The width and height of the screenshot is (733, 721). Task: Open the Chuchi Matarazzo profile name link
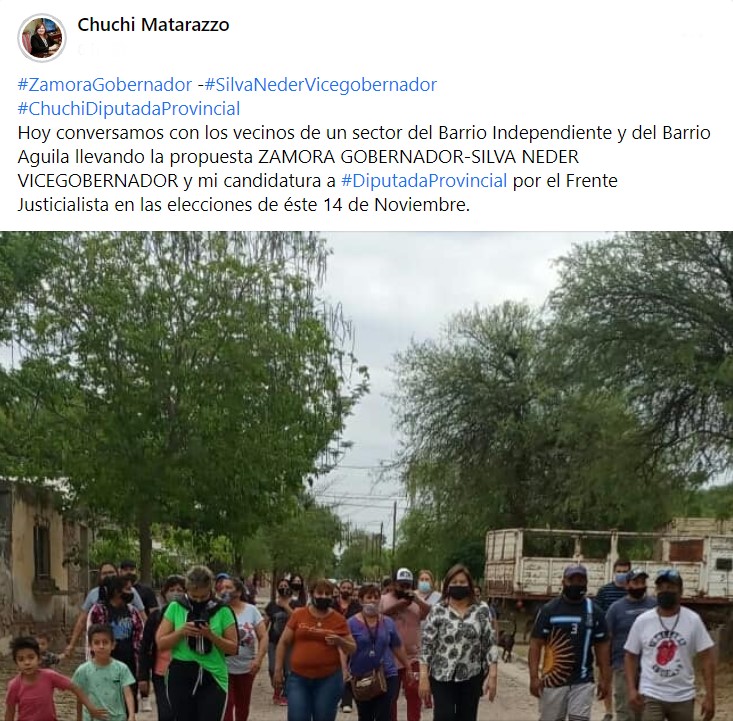[153, 25]
